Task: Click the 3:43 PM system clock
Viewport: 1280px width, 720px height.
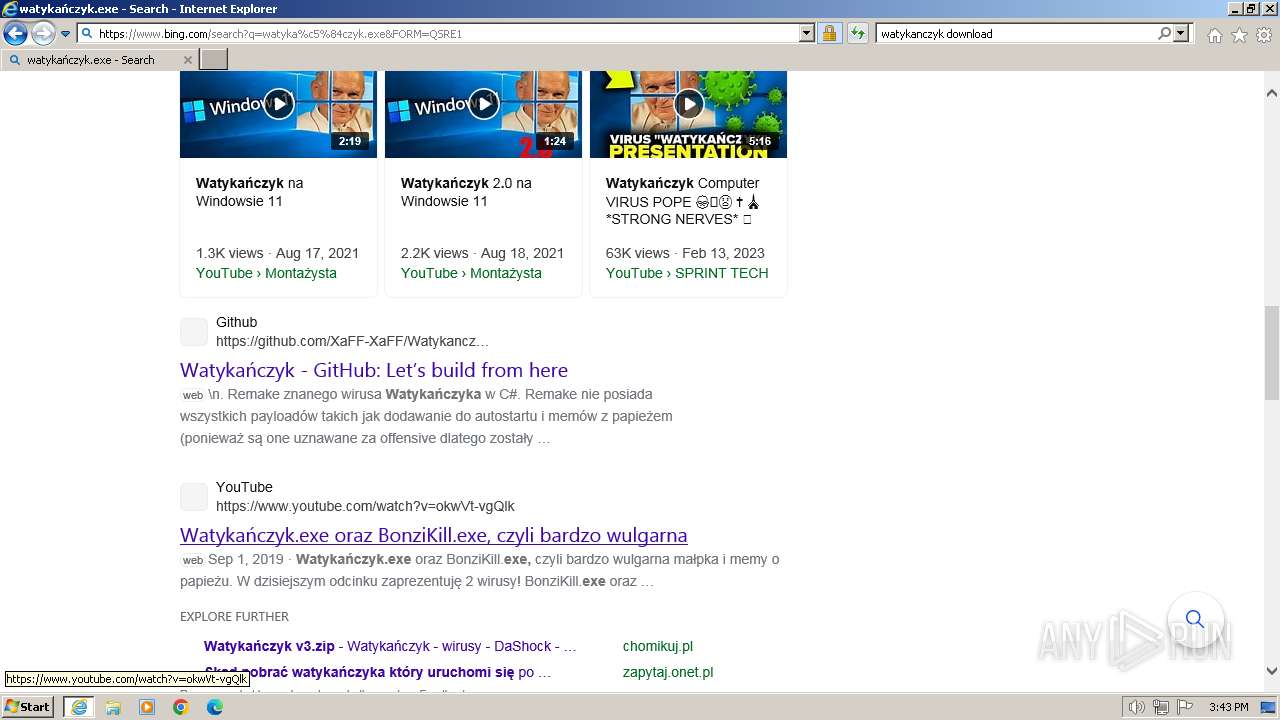Action: pyautogui.click(x=1228, y=707)
